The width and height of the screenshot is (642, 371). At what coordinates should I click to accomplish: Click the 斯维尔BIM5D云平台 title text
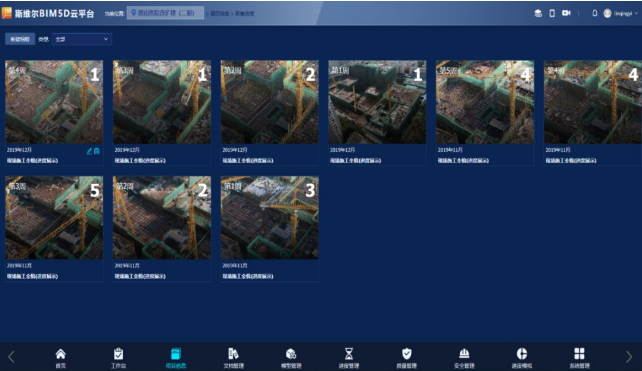(54, 14)
